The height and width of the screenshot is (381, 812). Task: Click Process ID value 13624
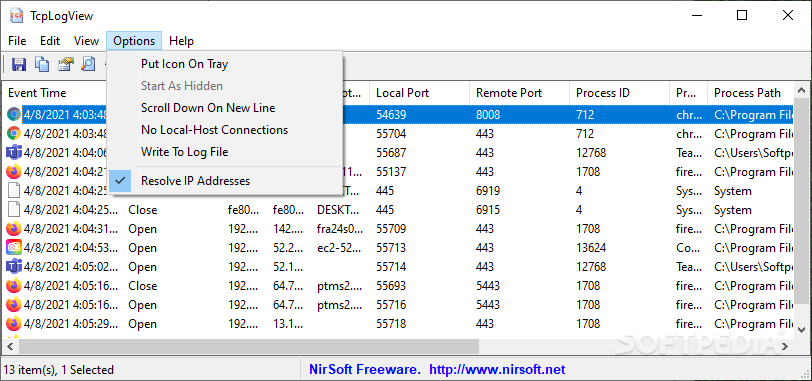(x=591, y=248)
